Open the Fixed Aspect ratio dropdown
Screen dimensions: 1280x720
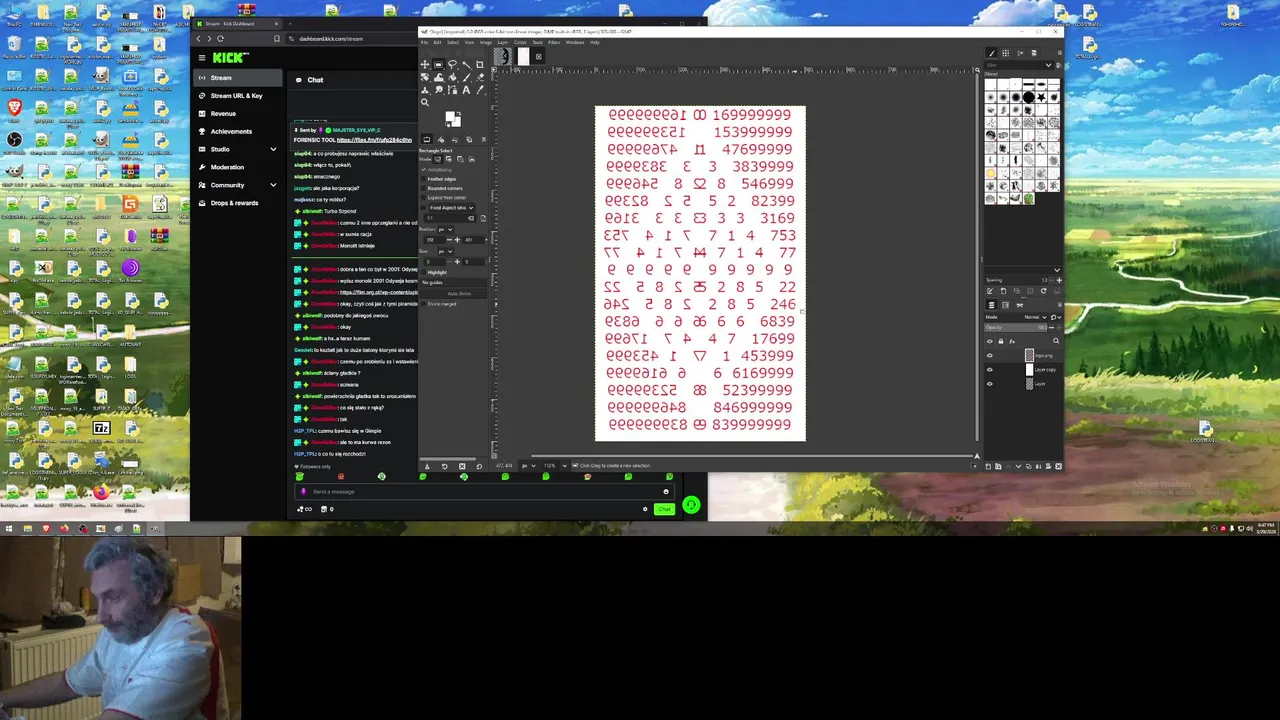pos(452,207)
